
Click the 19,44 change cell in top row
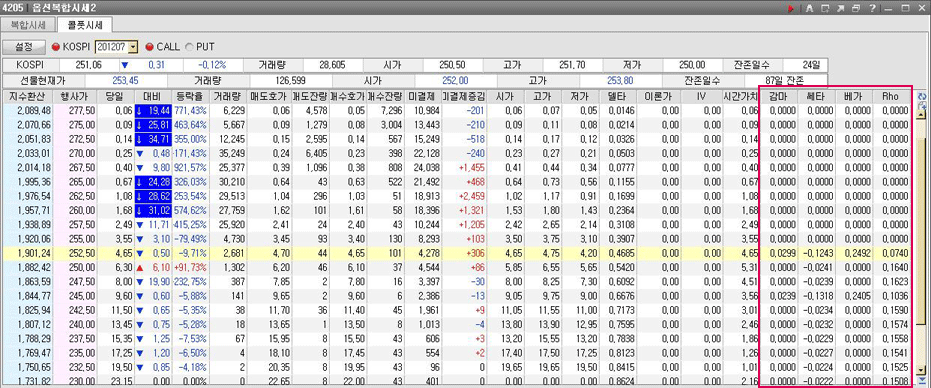point(153,110)
